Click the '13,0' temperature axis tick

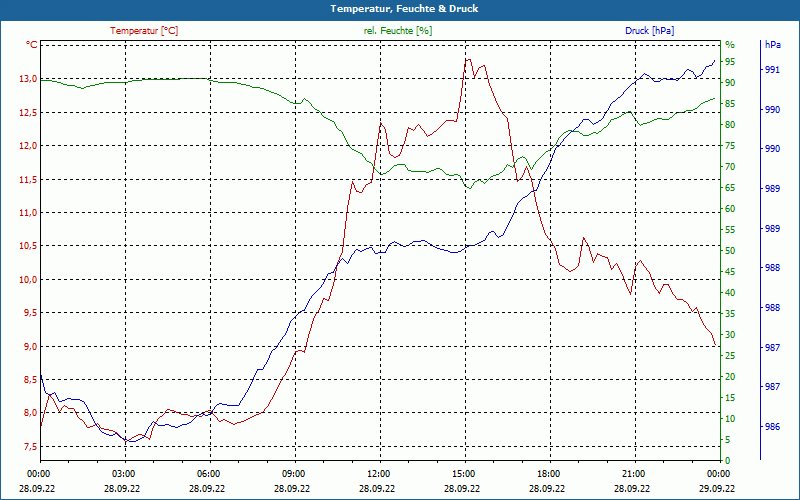tap(29, 79)
